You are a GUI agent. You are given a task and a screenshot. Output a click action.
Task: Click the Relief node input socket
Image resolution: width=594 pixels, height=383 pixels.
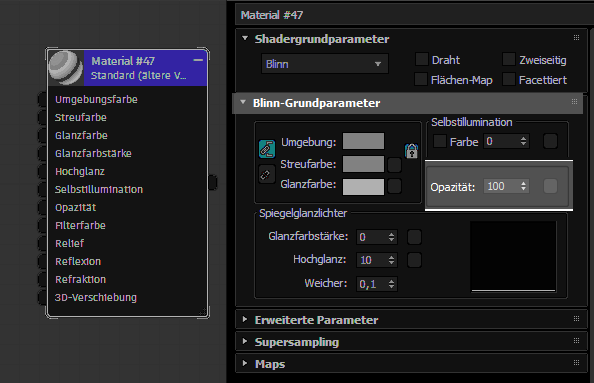tap(42, 243)
